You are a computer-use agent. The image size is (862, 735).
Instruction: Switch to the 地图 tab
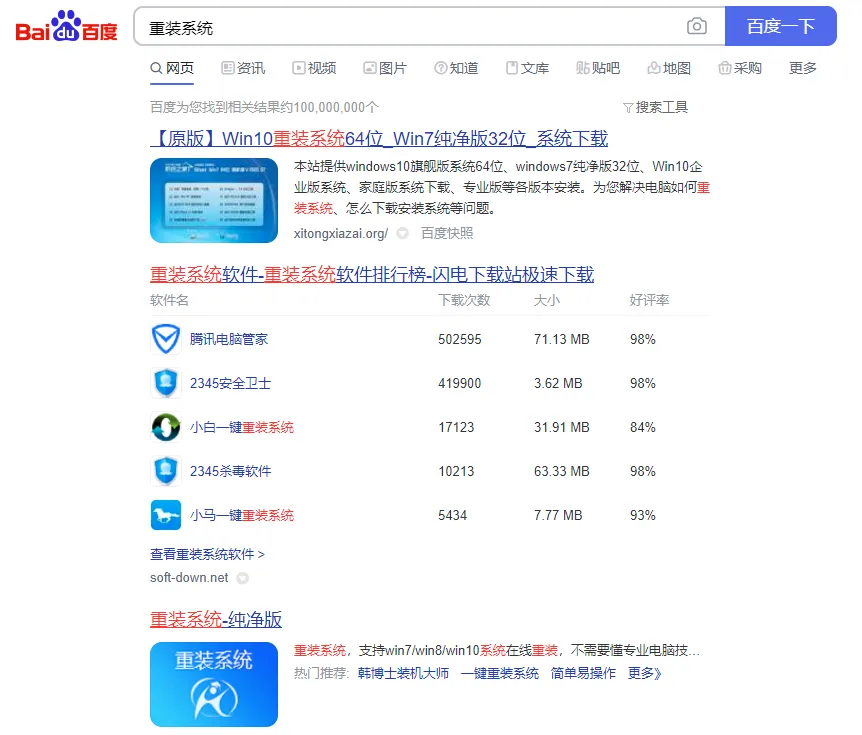pyautogui.click(x=669, y=68)
